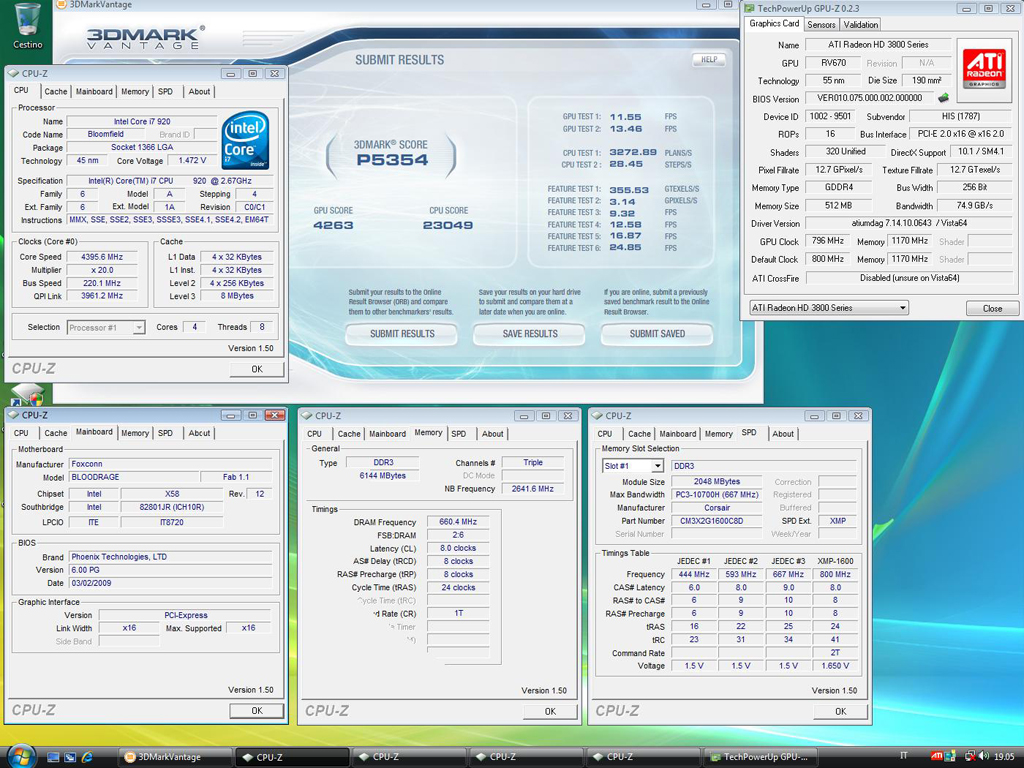Click the BIOS Version VER010.075.000.002 field
The image size is (1024, 768).
tap(869, 98)
